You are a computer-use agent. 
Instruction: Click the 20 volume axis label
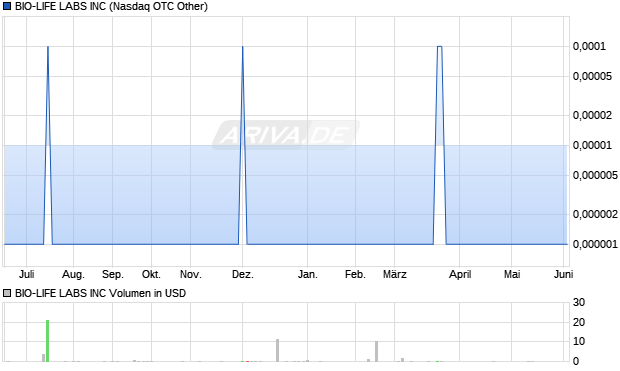[579, 322]
